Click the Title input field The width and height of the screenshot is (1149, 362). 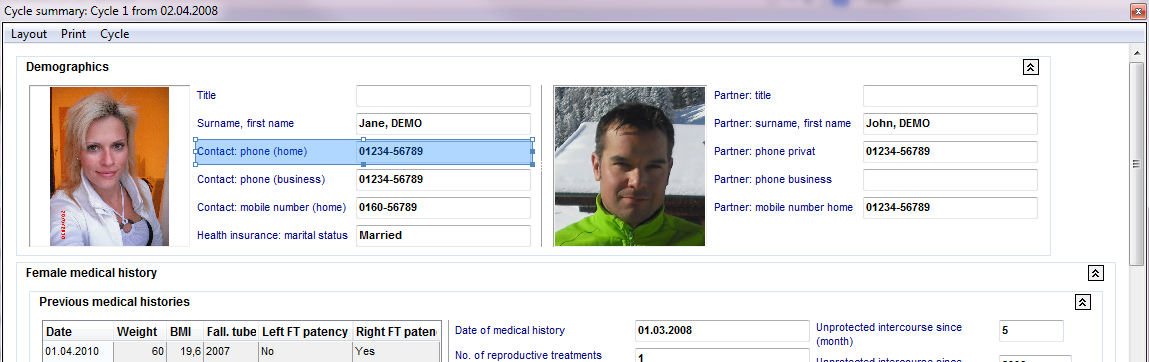443,96
